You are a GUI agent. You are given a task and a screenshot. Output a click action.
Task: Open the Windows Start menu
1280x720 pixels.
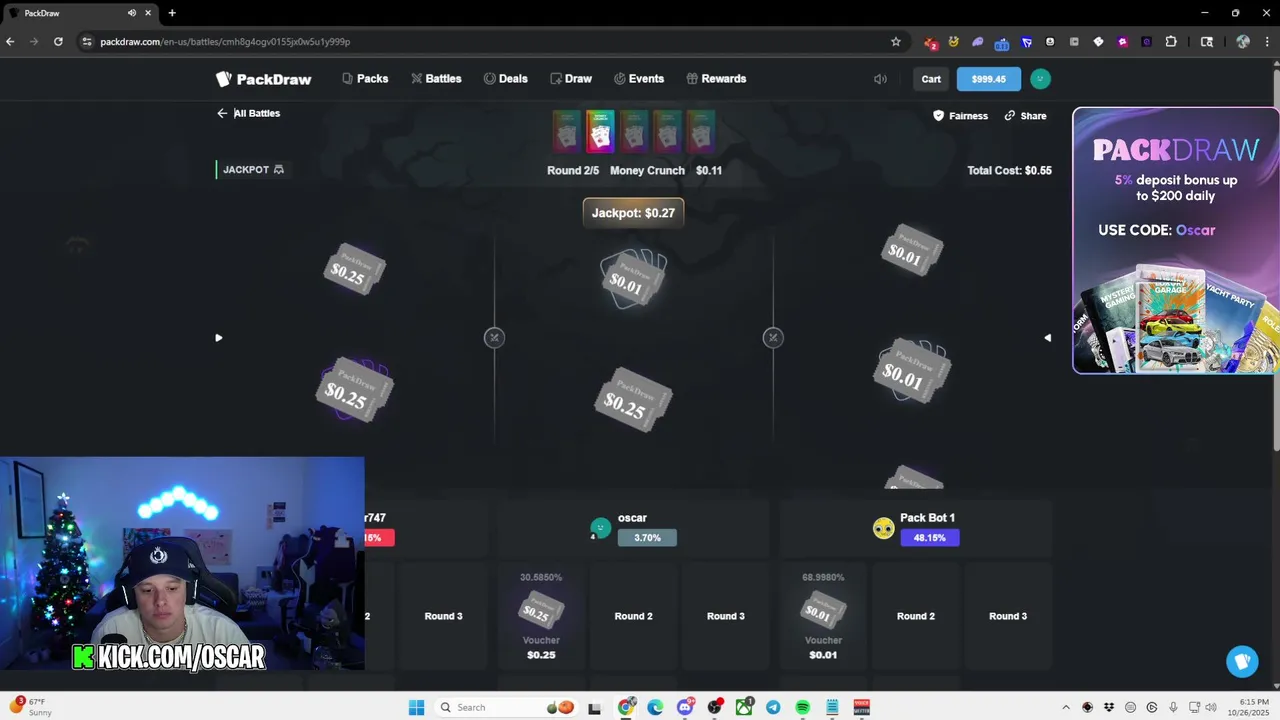[417, 707]
